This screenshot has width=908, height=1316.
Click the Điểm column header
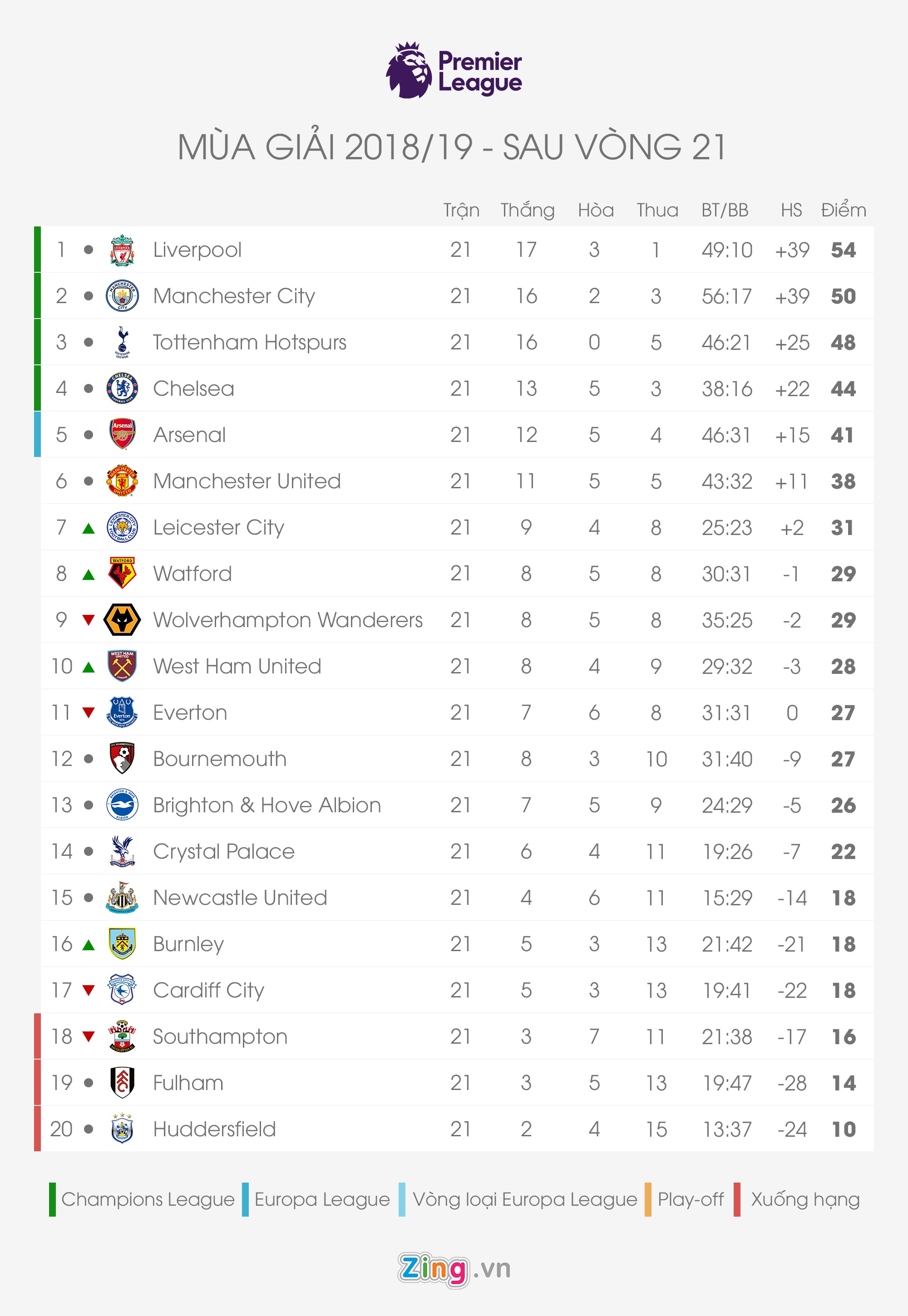[x=843, y=210]
